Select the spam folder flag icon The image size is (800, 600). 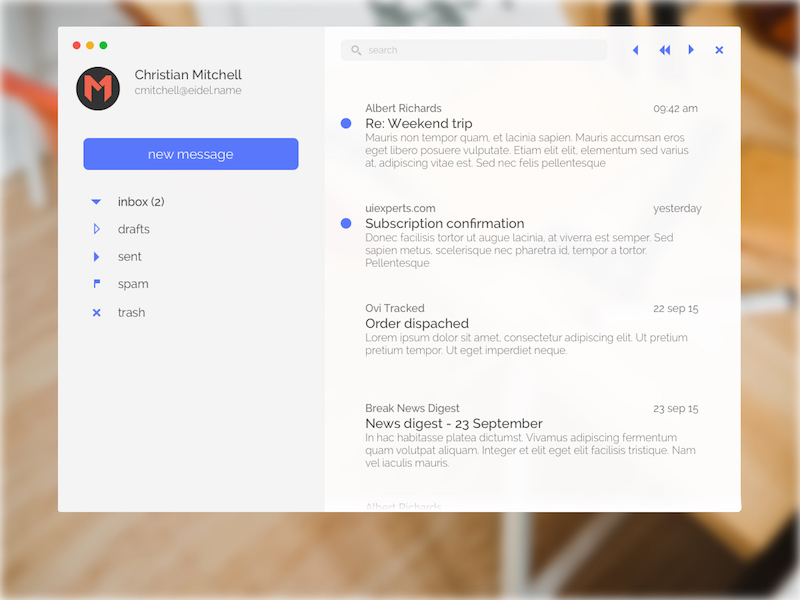pos(97,284)
